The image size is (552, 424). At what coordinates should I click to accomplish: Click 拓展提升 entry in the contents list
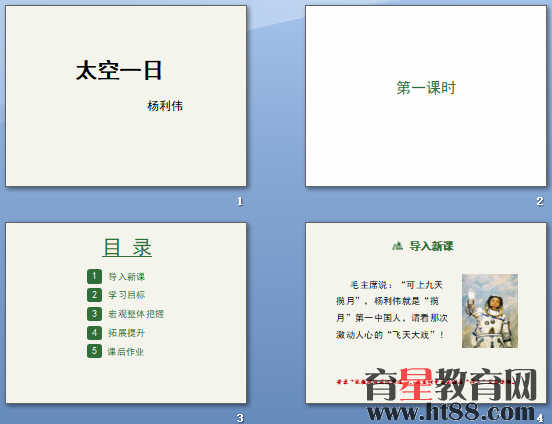tap(126, 333)
